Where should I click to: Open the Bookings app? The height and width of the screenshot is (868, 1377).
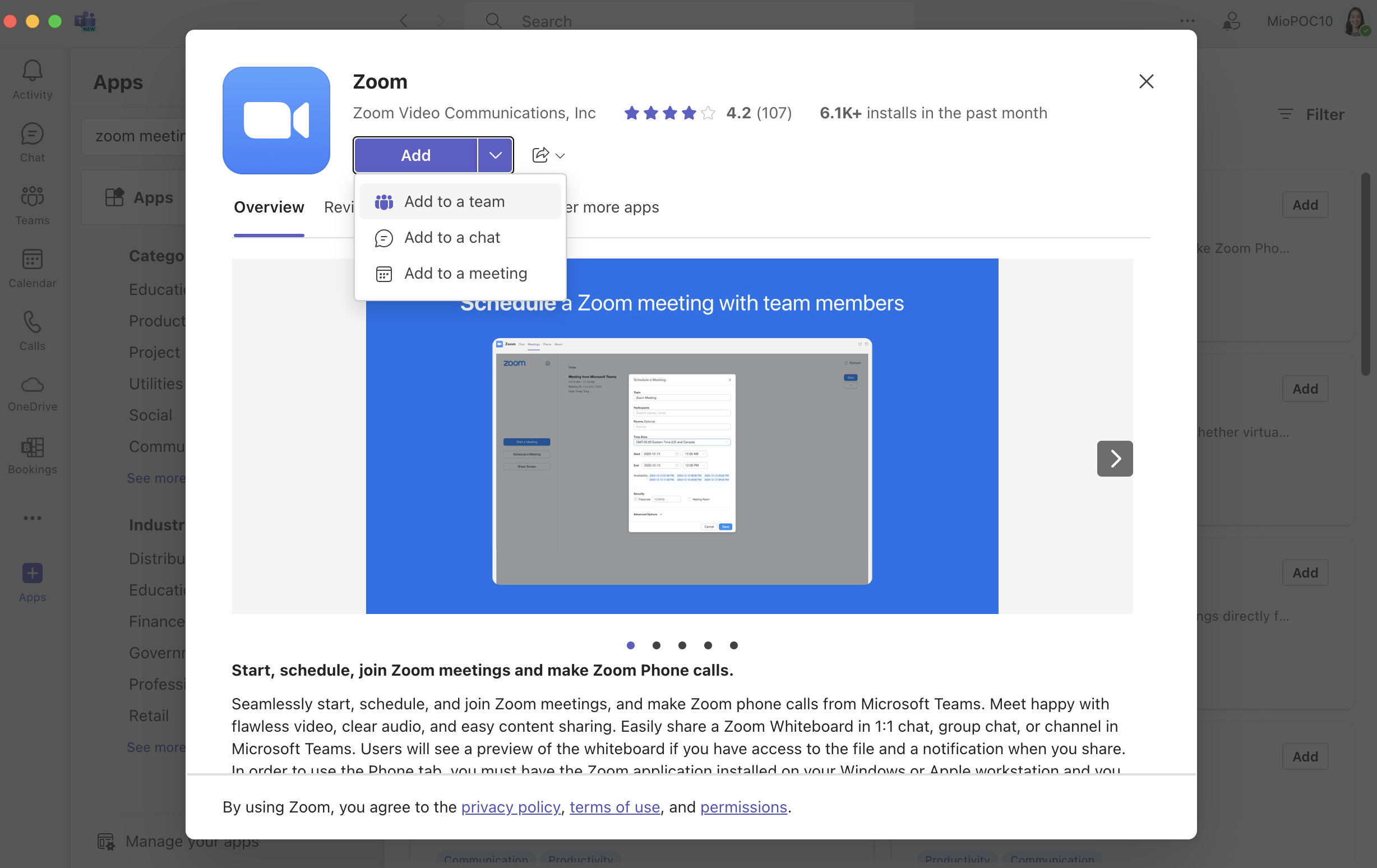pyautogui.click(x=31, y=455)
